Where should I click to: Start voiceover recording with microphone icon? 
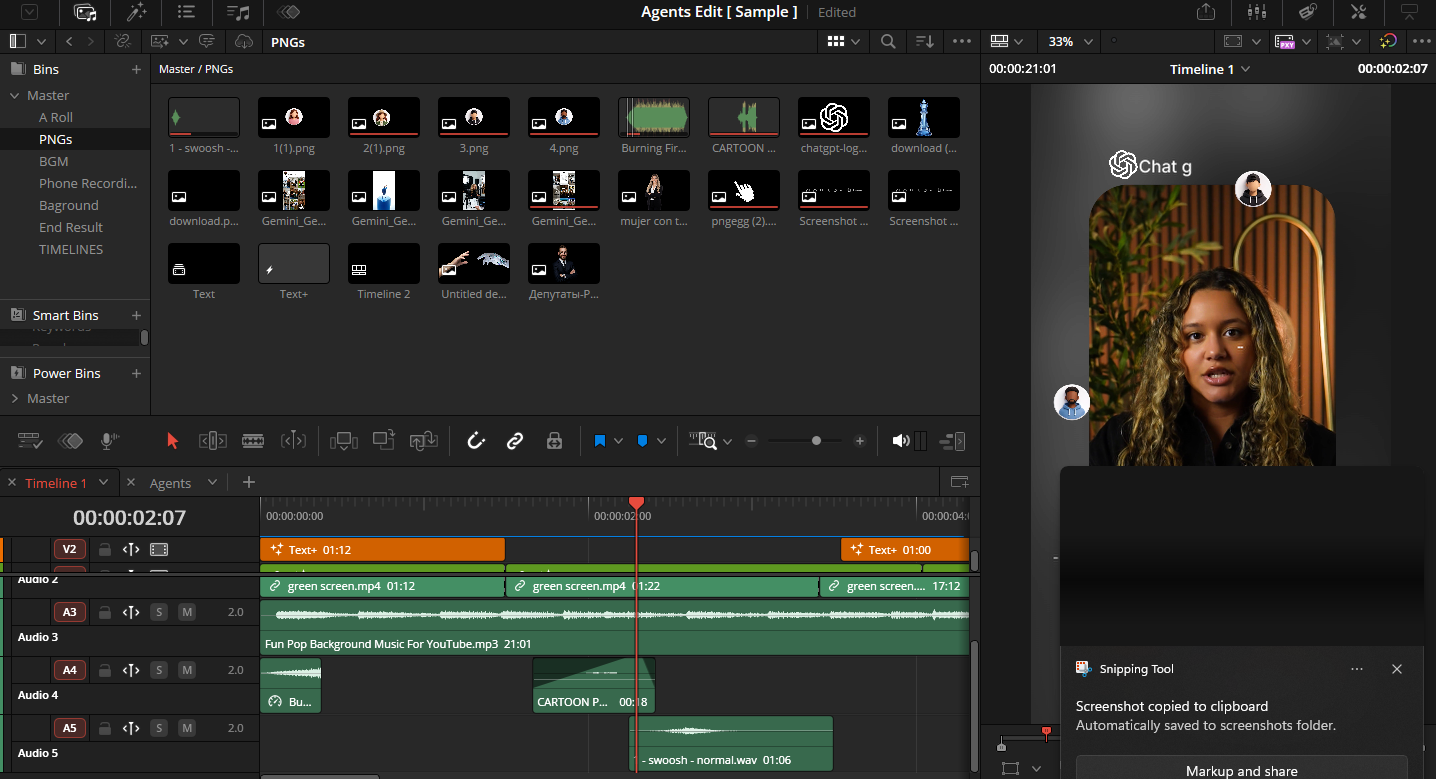pyautogui.click(x=108, y=441)
